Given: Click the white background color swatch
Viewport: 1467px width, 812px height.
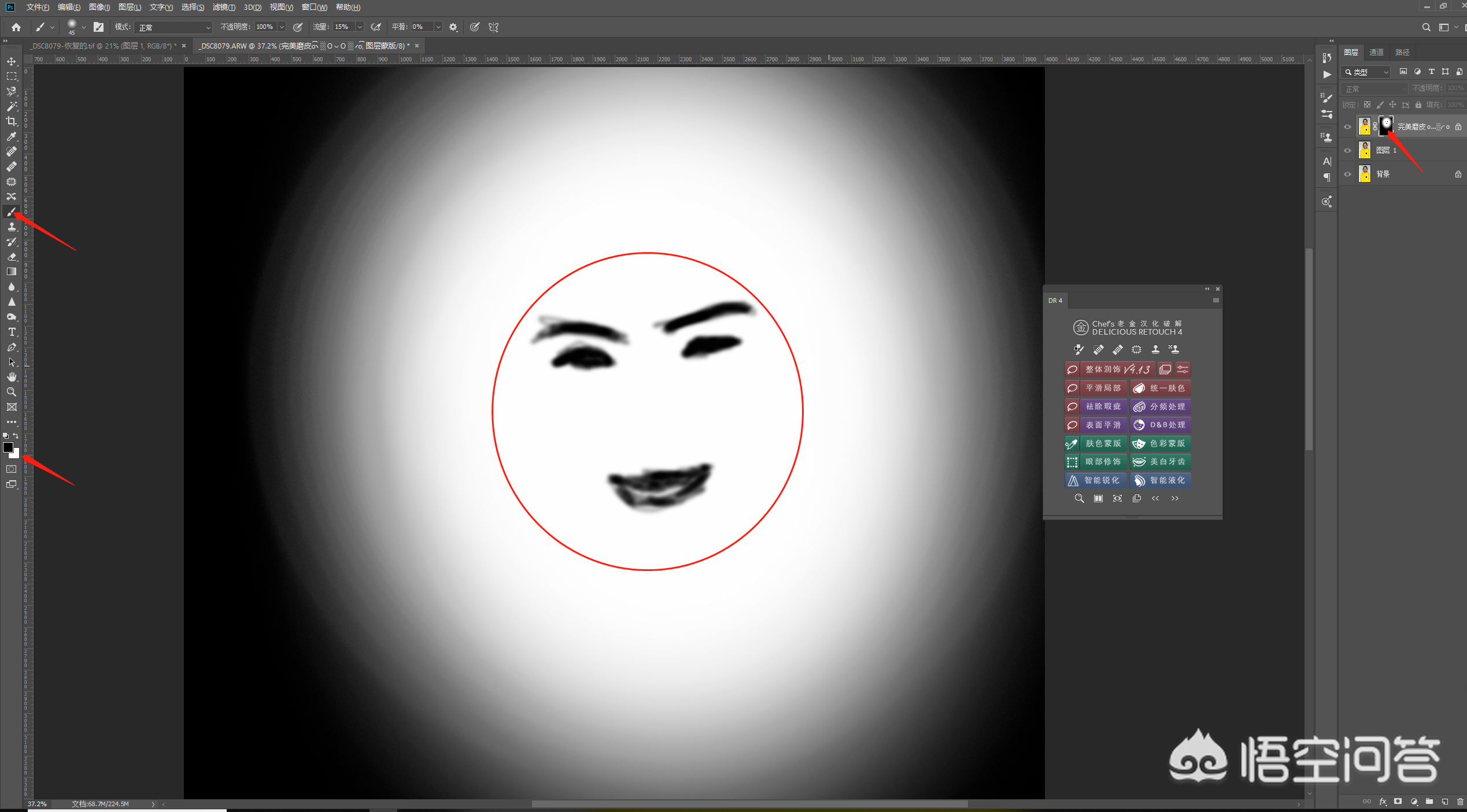Looking at the screenshot, I should pyautogui.click(x=16, y=455).
